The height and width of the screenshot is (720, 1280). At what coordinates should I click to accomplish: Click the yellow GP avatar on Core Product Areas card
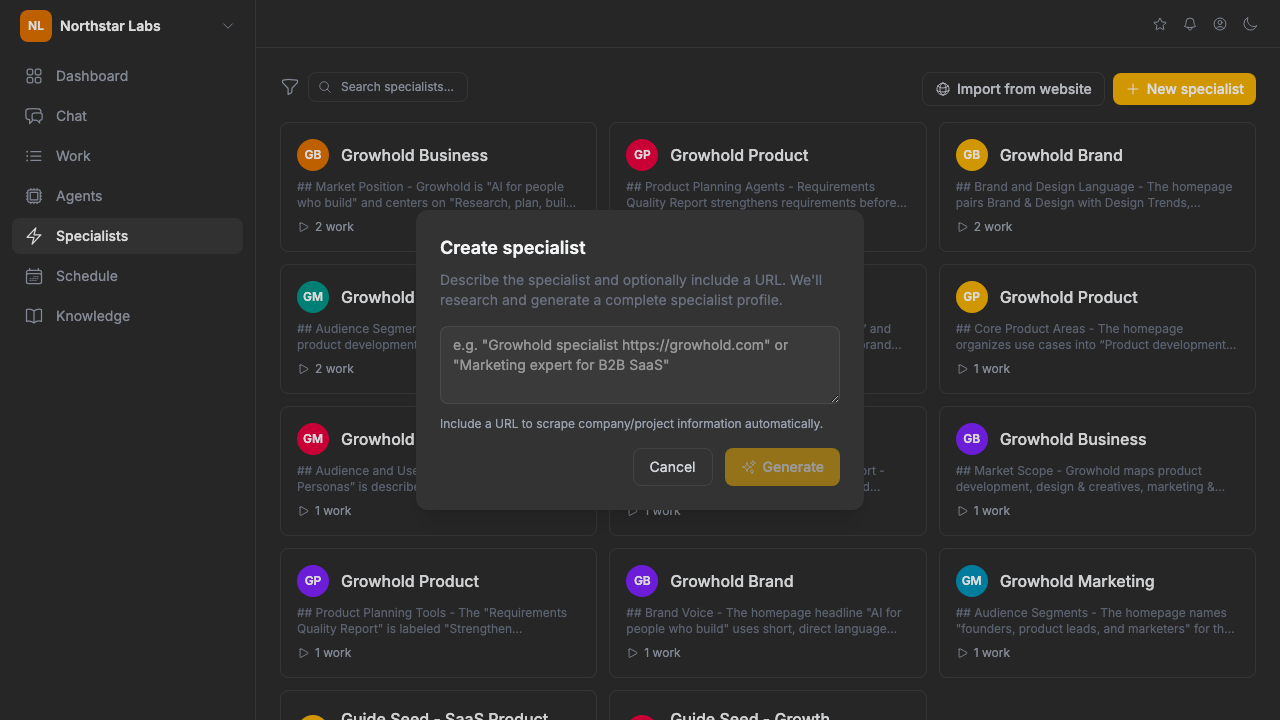(972, 297)
